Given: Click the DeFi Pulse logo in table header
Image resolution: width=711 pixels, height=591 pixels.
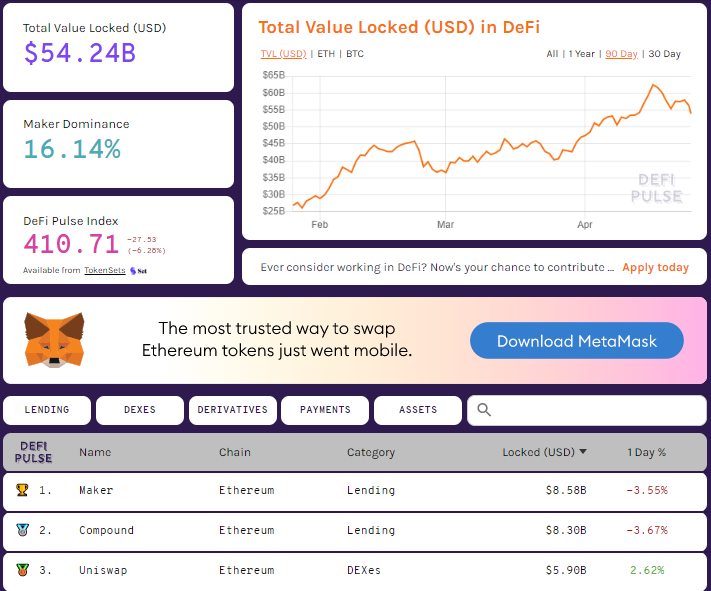Looking at the screenshot, I should click(x=34, y=452).
